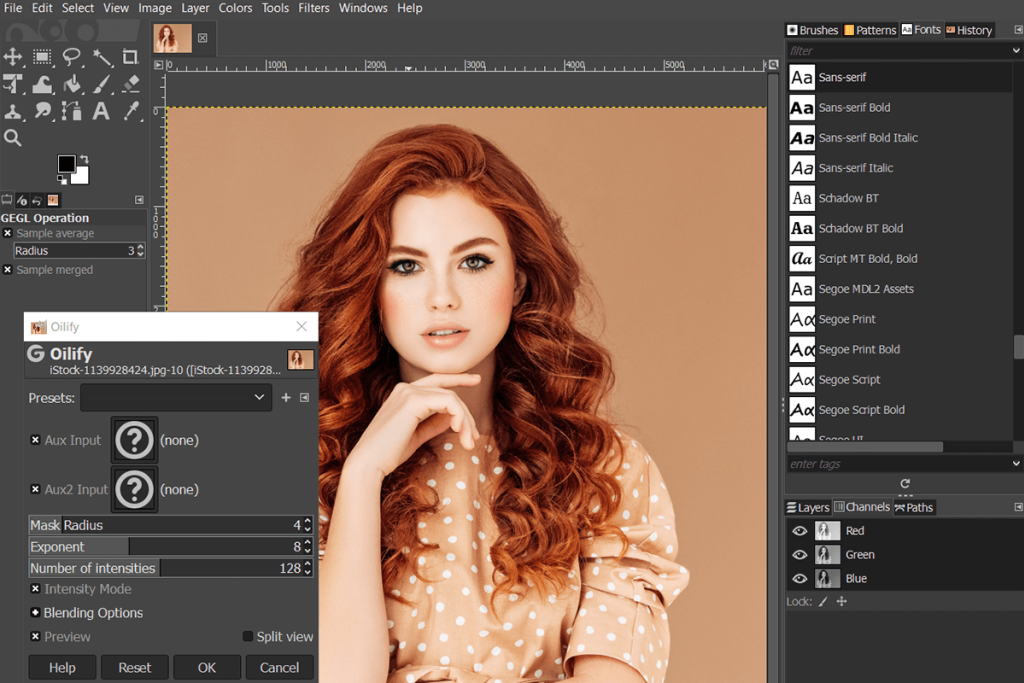1024x683 pixels.
Task: Pick the Paintbrush tool
Action: (x=100, y=84)
